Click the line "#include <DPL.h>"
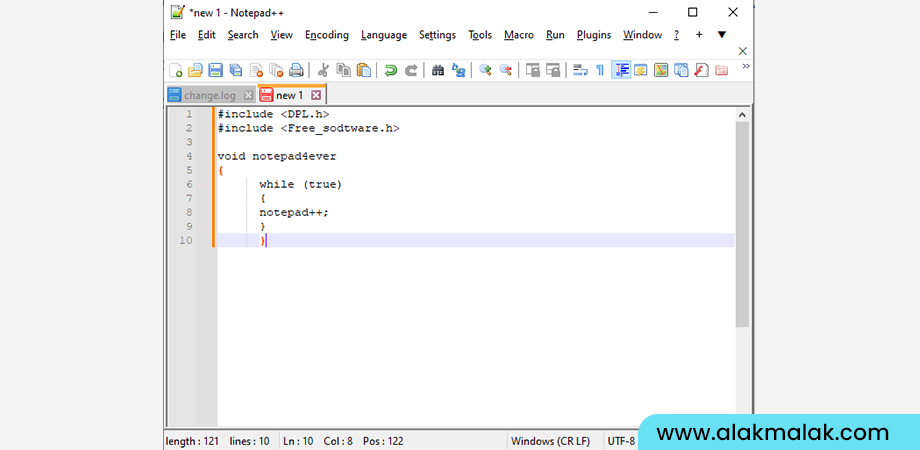 (x=273, y=114)
